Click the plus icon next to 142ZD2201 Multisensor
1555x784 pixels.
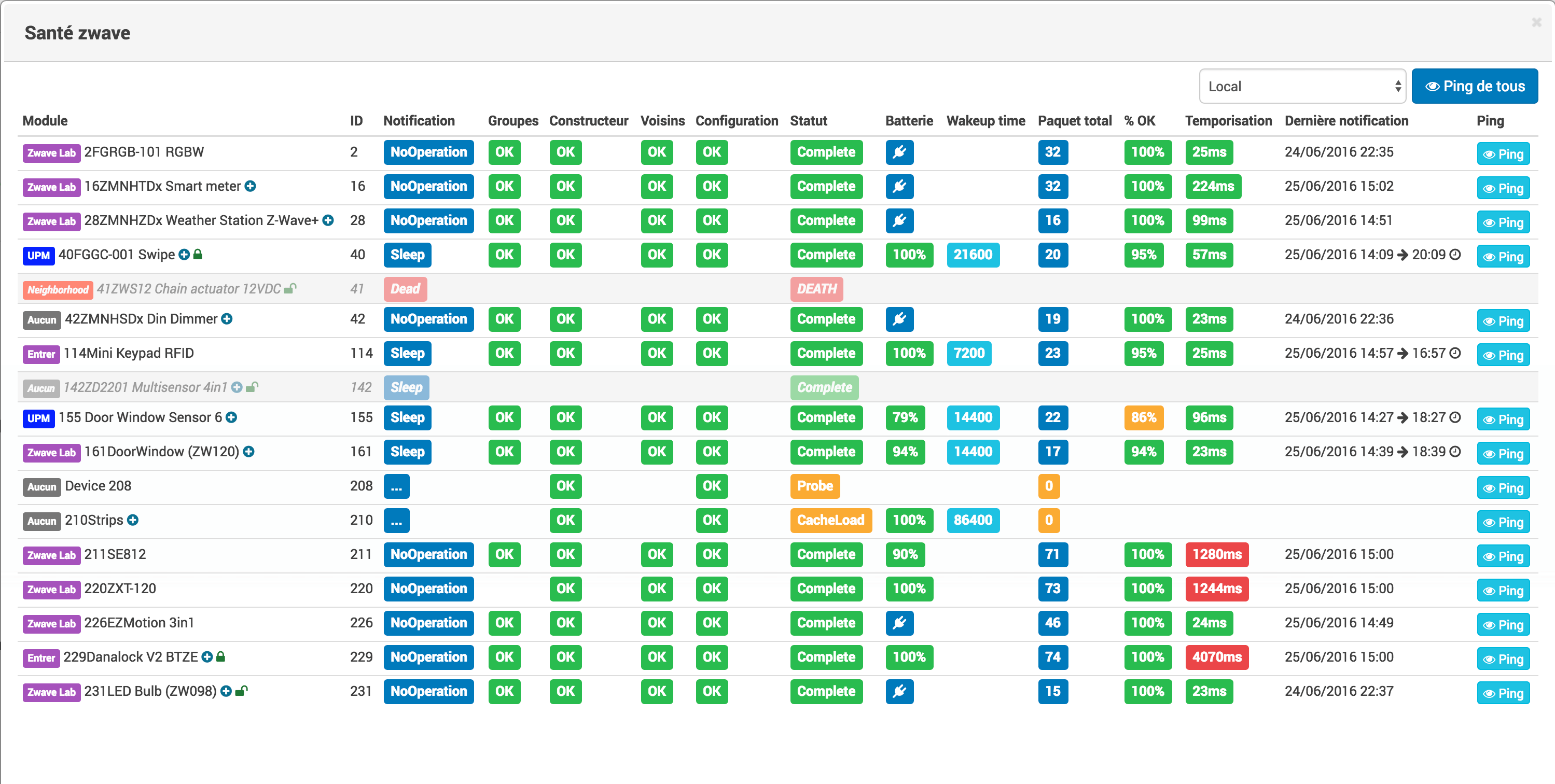(x=237, y=387)
